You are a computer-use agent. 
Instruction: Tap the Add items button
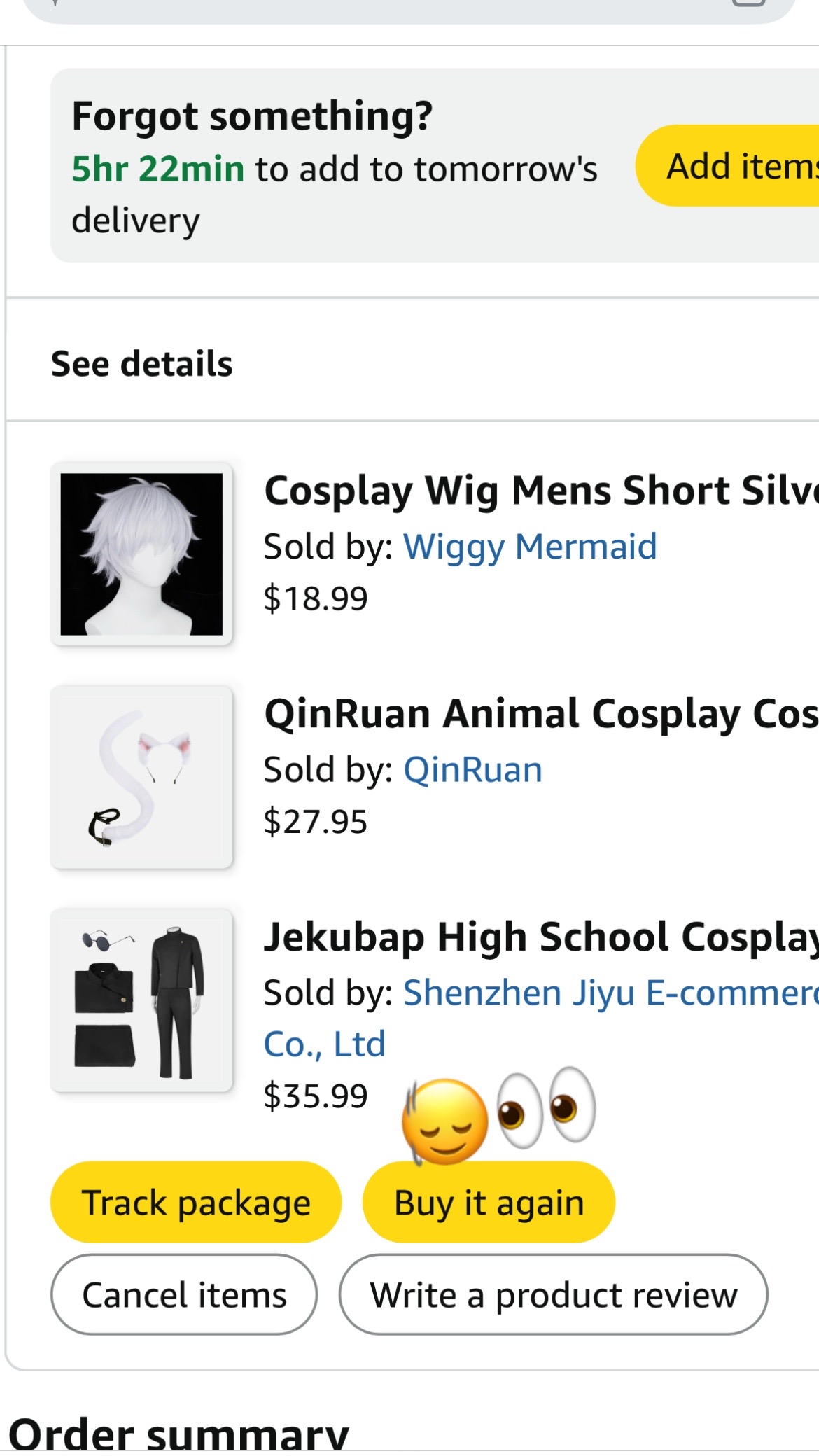(728, 166)
